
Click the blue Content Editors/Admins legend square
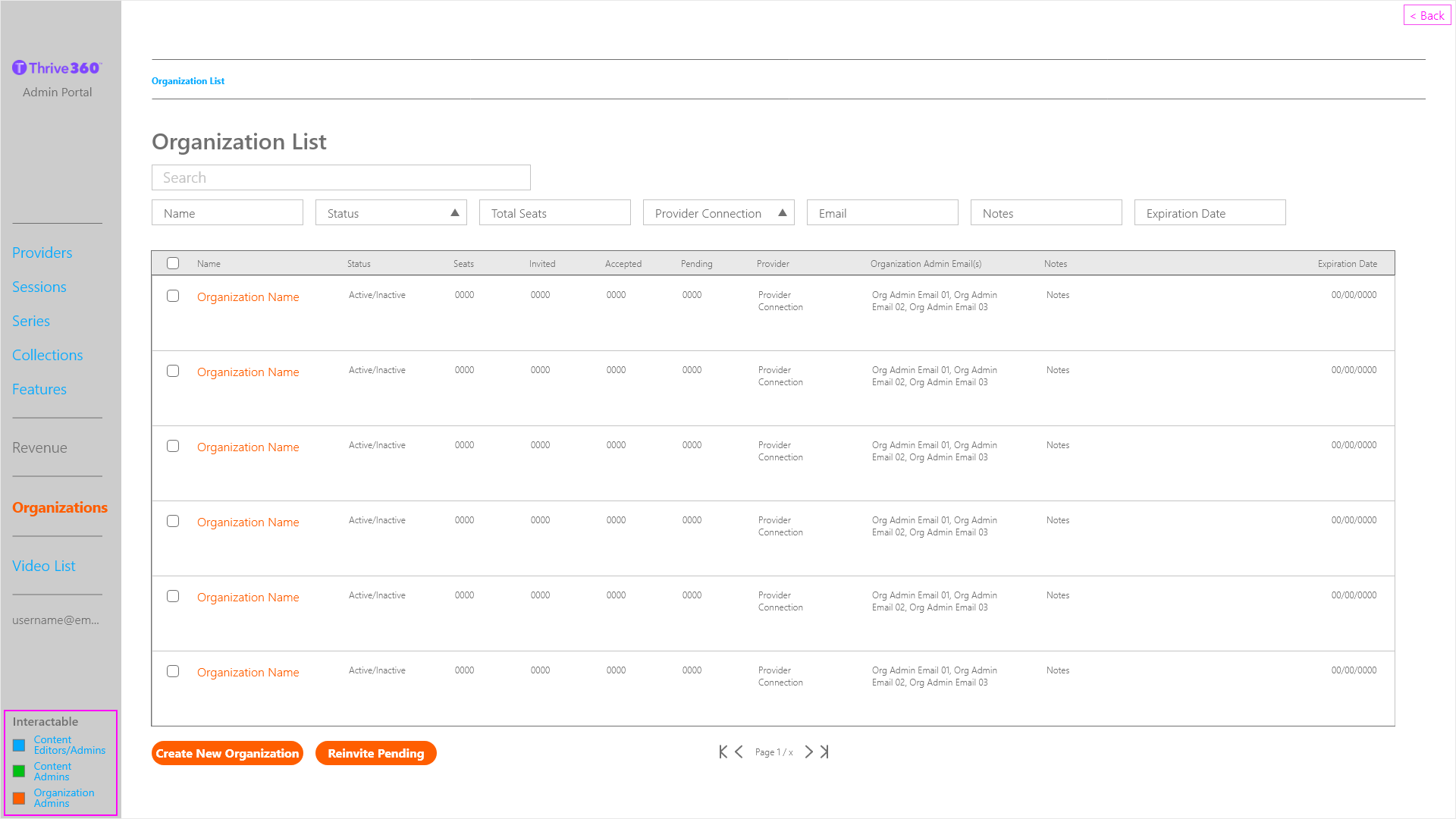19,745
